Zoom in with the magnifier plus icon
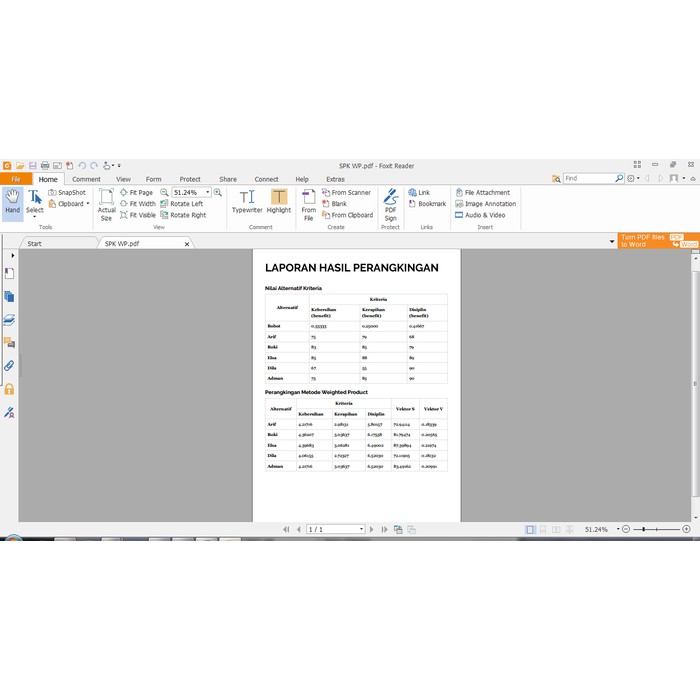The width and height of the screenshot is (700, 700). 218,192
